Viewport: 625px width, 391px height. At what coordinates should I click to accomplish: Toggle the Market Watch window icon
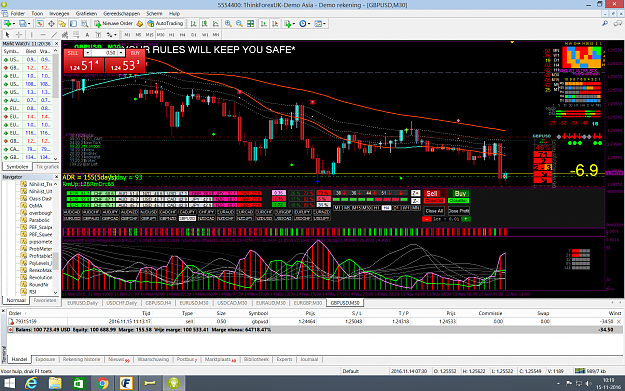click(x=40, y=24)
